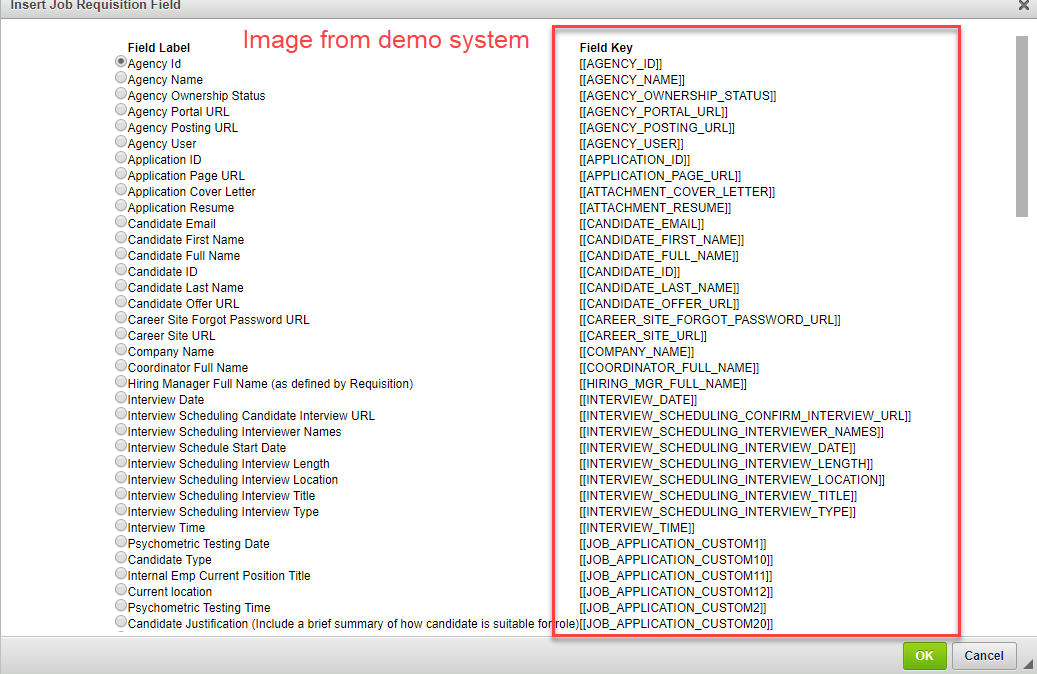Click the [[JOB_APPLICATION_CUSTOM12]] field key

pos(677,592)
